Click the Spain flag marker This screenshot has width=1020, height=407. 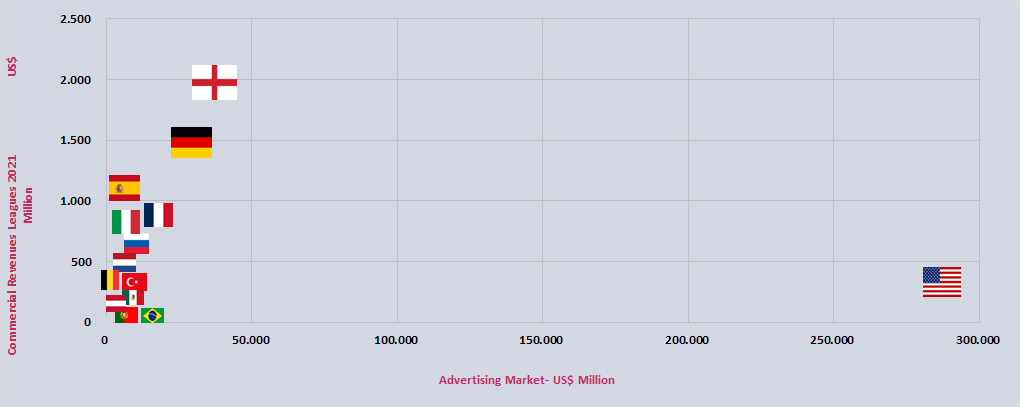(124, 188)
